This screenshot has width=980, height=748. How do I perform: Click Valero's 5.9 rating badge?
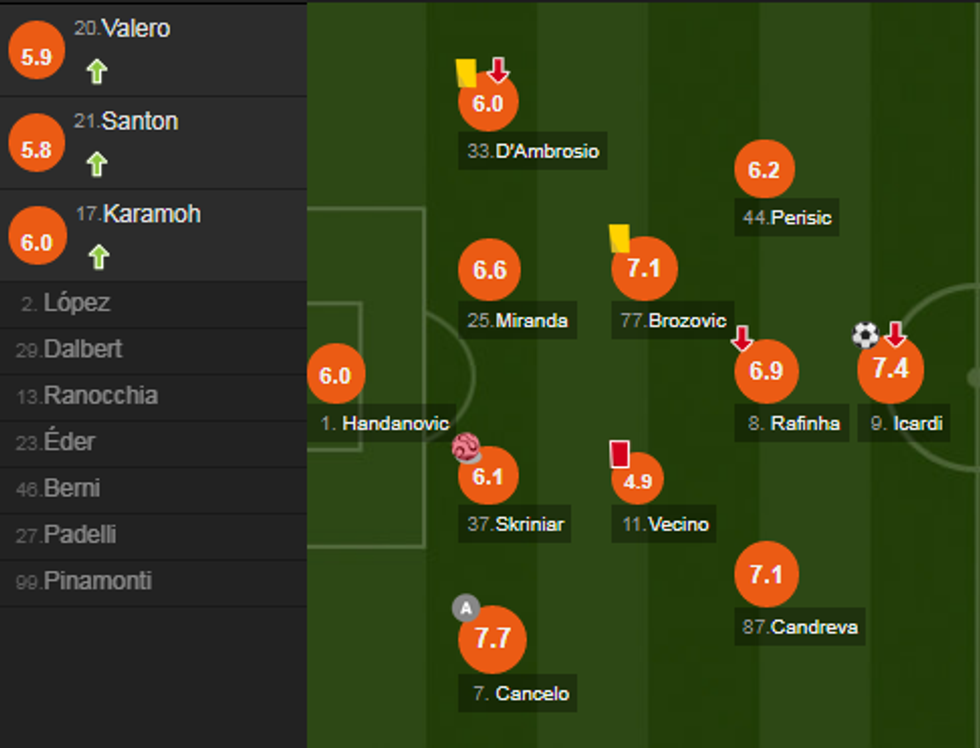click(36, 57)
